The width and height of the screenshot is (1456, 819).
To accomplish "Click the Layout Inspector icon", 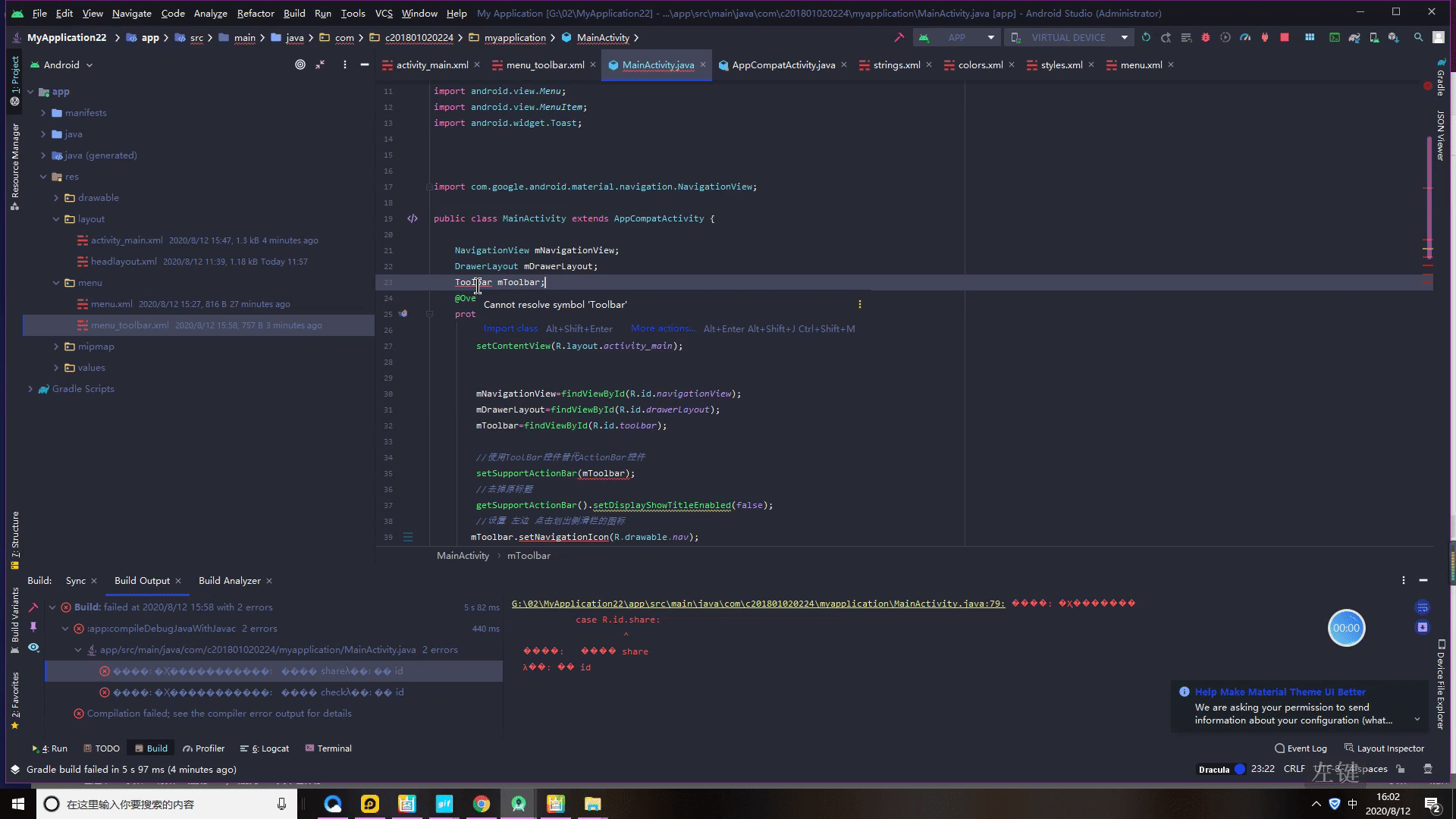I will (x=1349, y=748).
